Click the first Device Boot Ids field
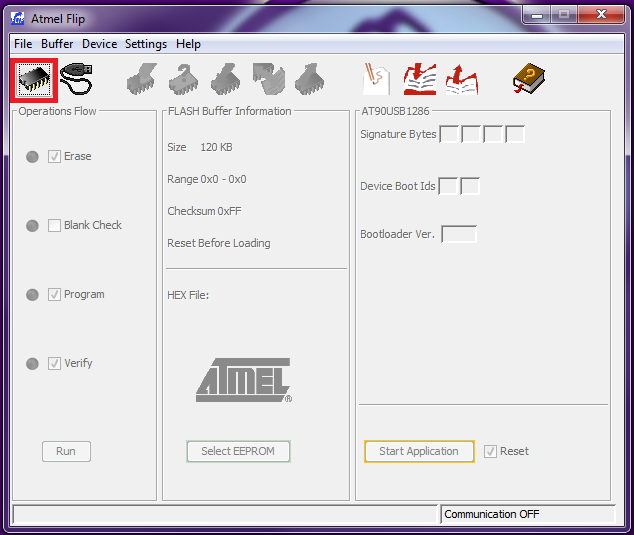 [x=448, y=186]
